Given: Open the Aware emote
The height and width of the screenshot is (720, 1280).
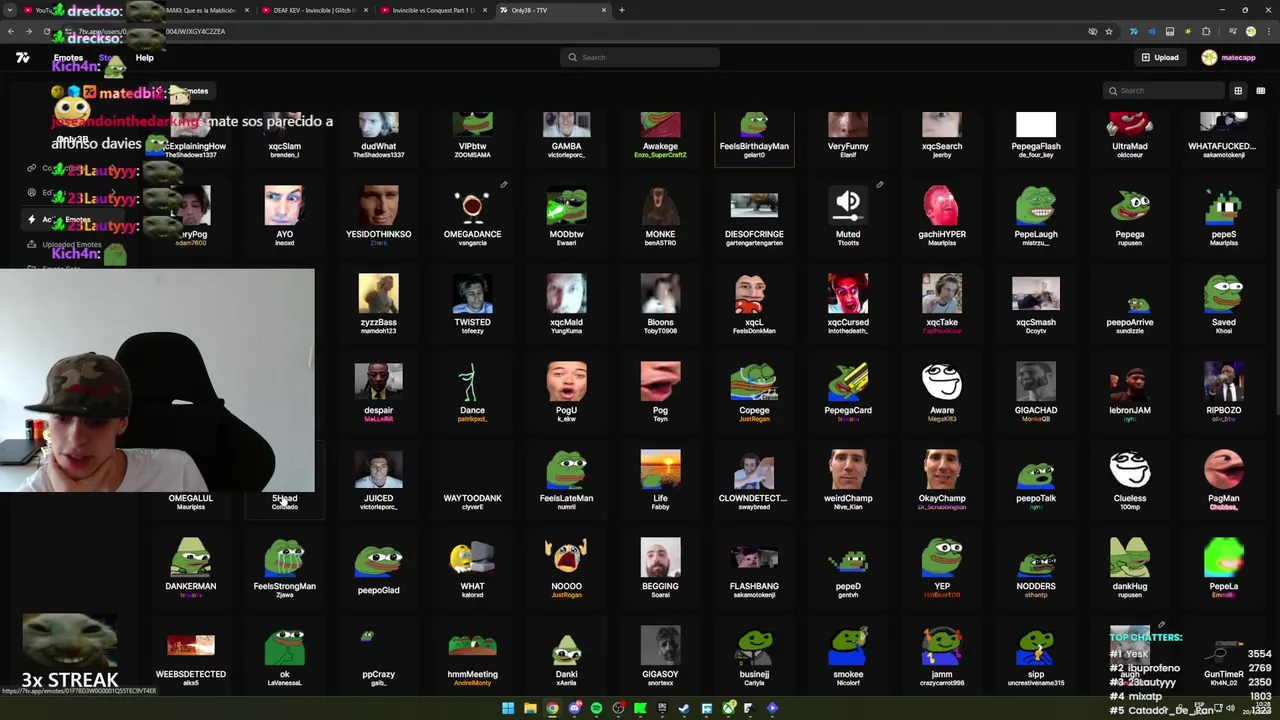Looking at the screenshot, I should [942, 391].
